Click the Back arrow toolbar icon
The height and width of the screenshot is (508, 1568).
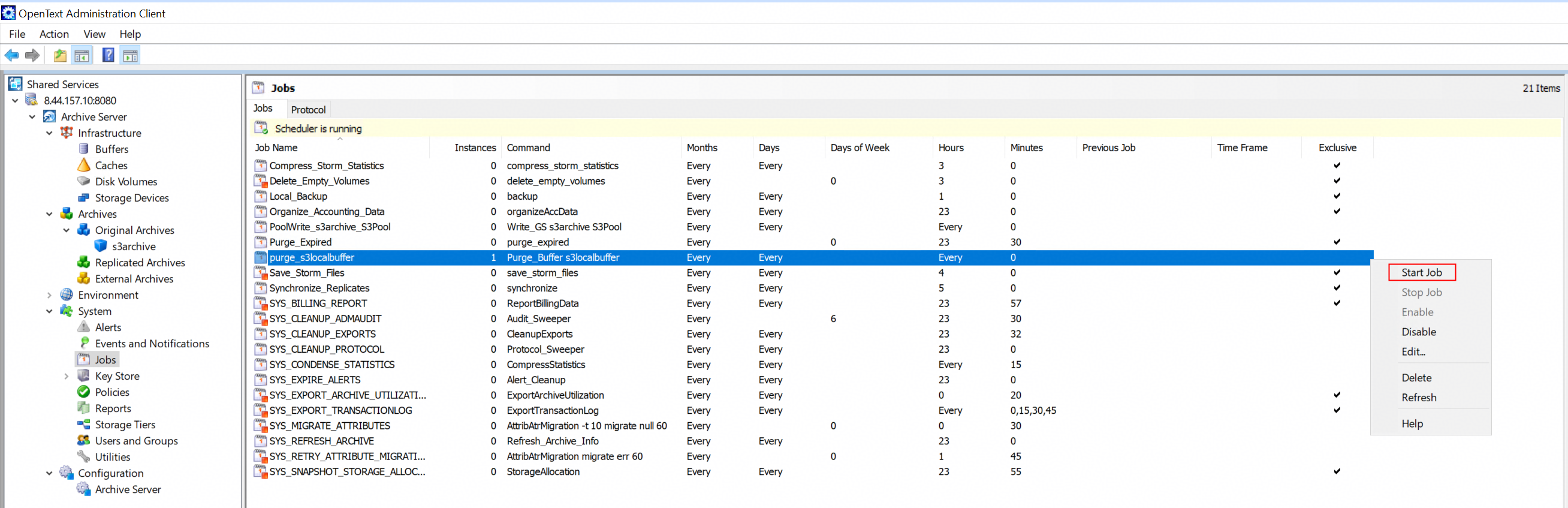point(11,56)
